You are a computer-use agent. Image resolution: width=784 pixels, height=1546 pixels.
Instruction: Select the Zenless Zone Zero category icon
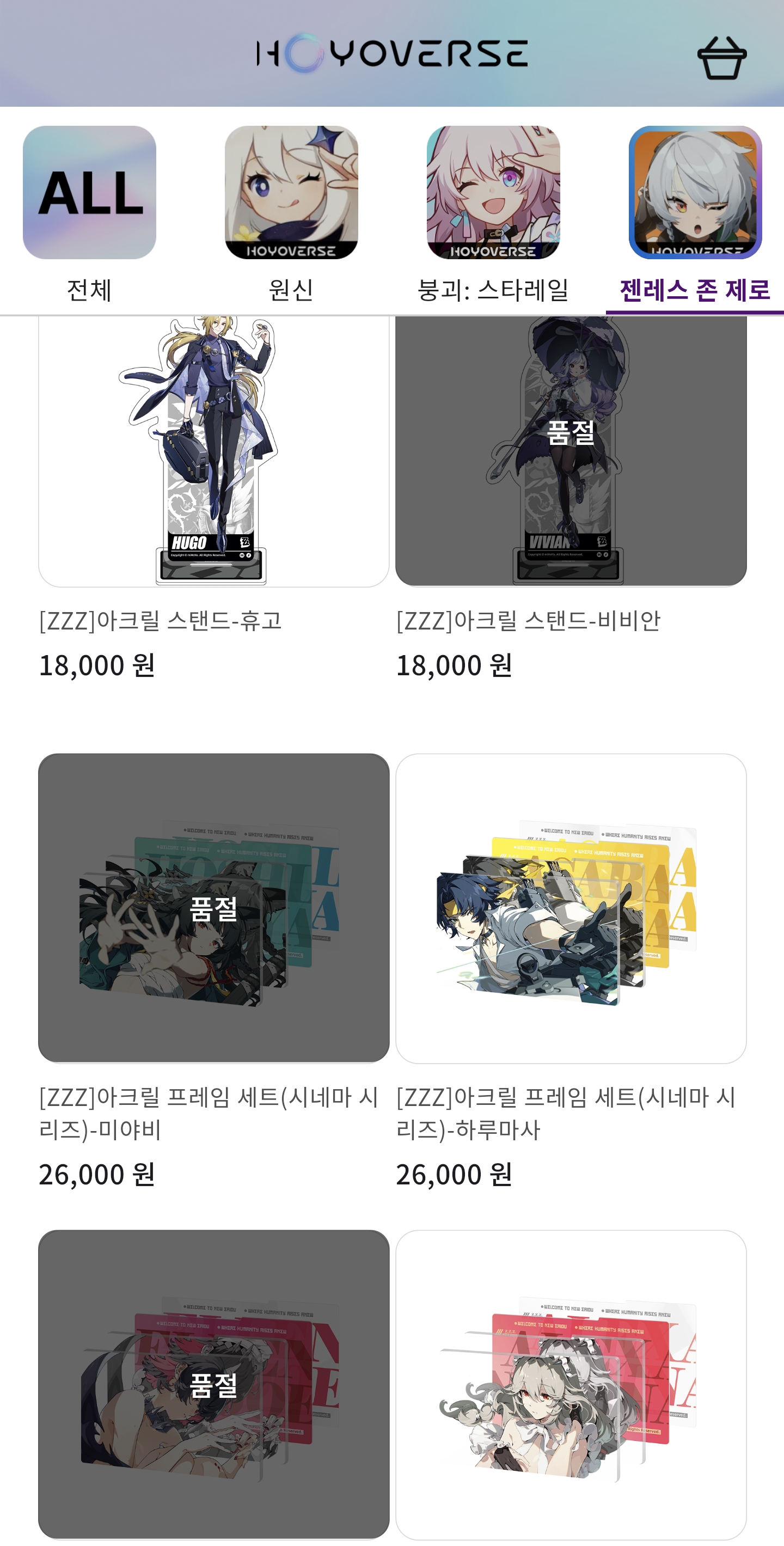click(695, 193)
